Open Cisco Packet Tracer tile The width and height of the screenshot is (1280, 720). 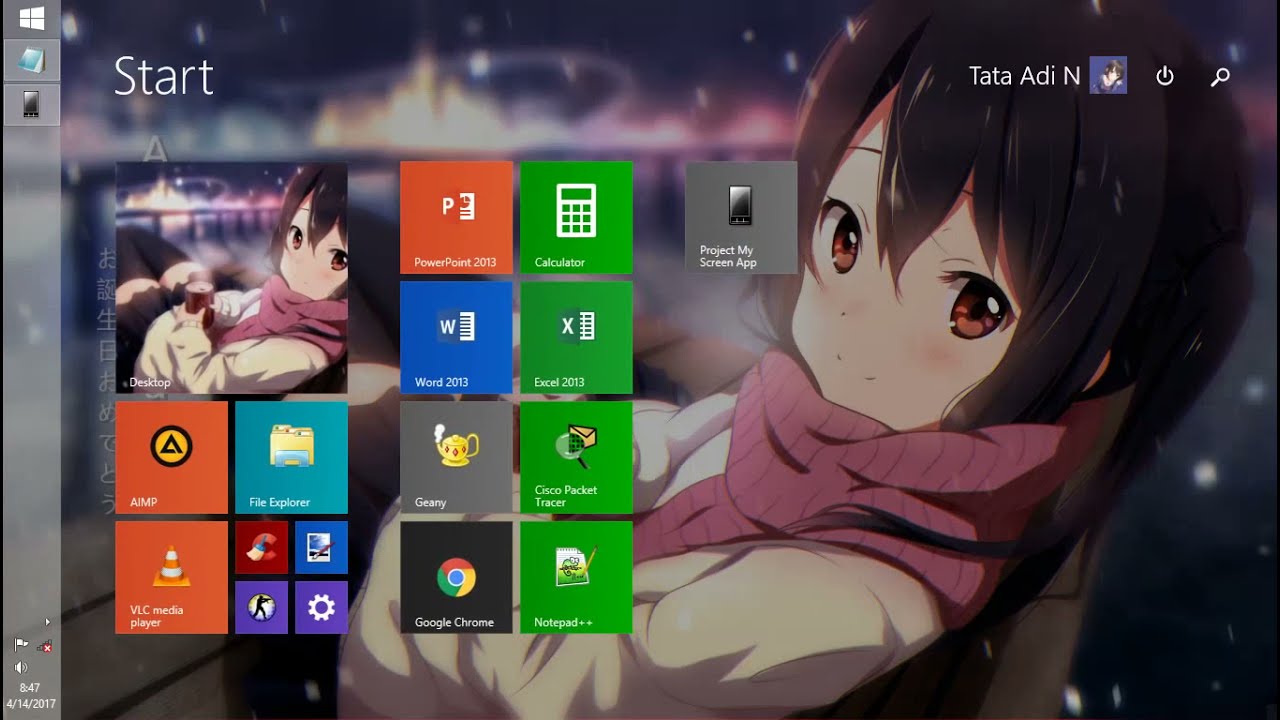point(576,457)
